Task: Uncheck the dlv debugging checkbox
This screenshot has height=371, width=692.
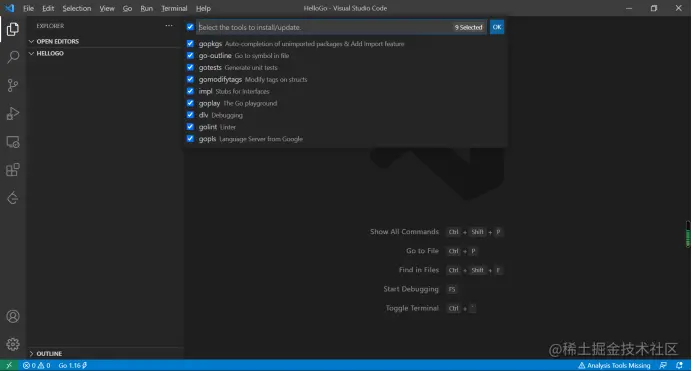Action: pos(190,115)
